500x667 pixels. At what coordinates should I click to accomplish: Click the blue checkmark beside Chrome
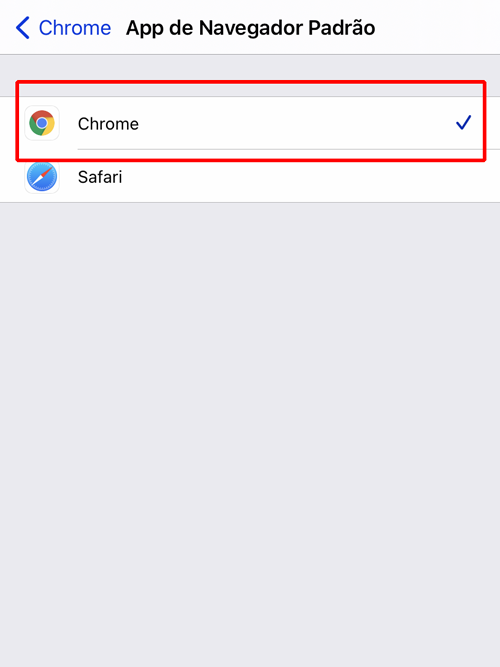click(463, 123)
